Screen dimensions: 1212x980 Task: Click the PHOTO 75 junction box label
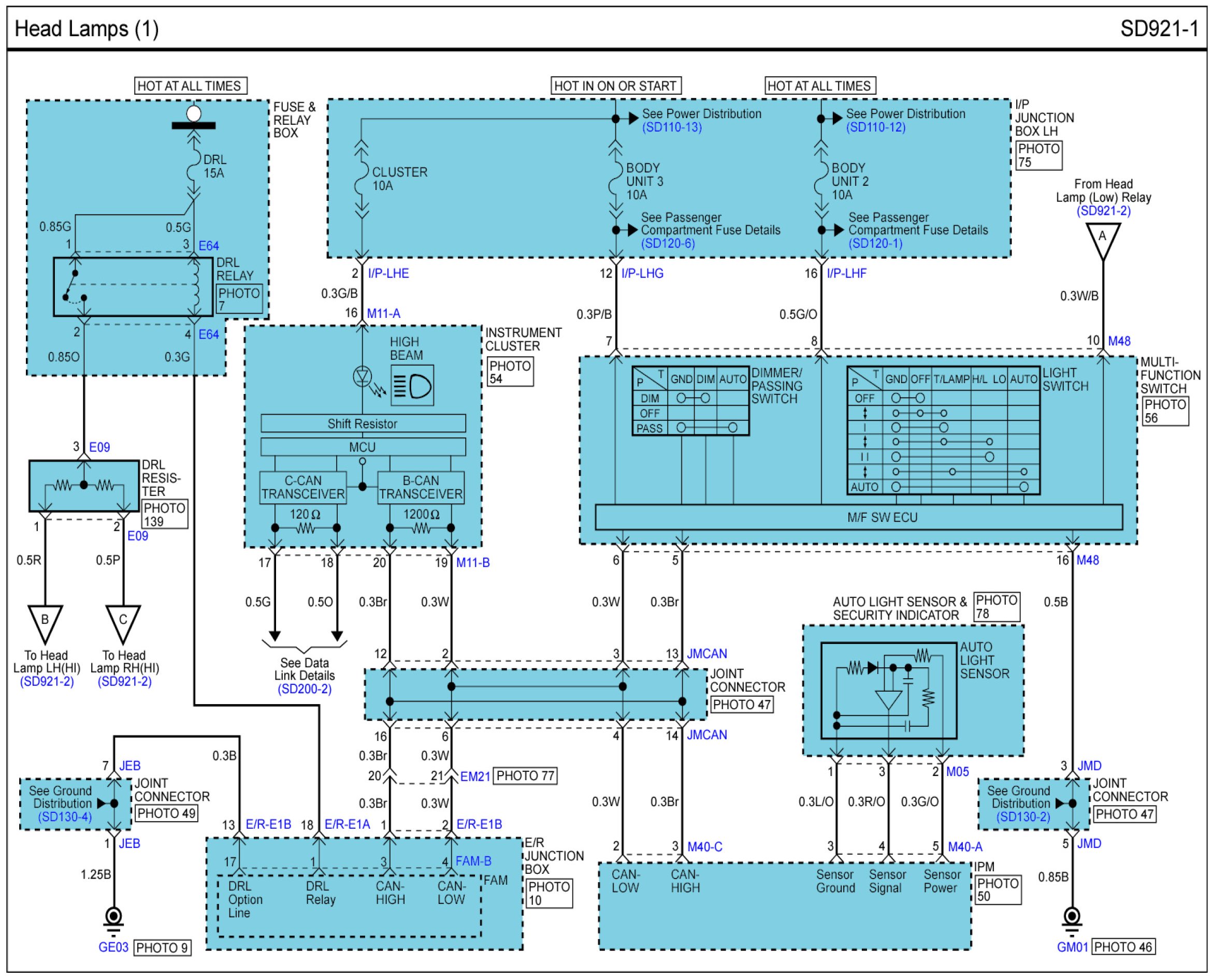click(x=1038, y=155)
